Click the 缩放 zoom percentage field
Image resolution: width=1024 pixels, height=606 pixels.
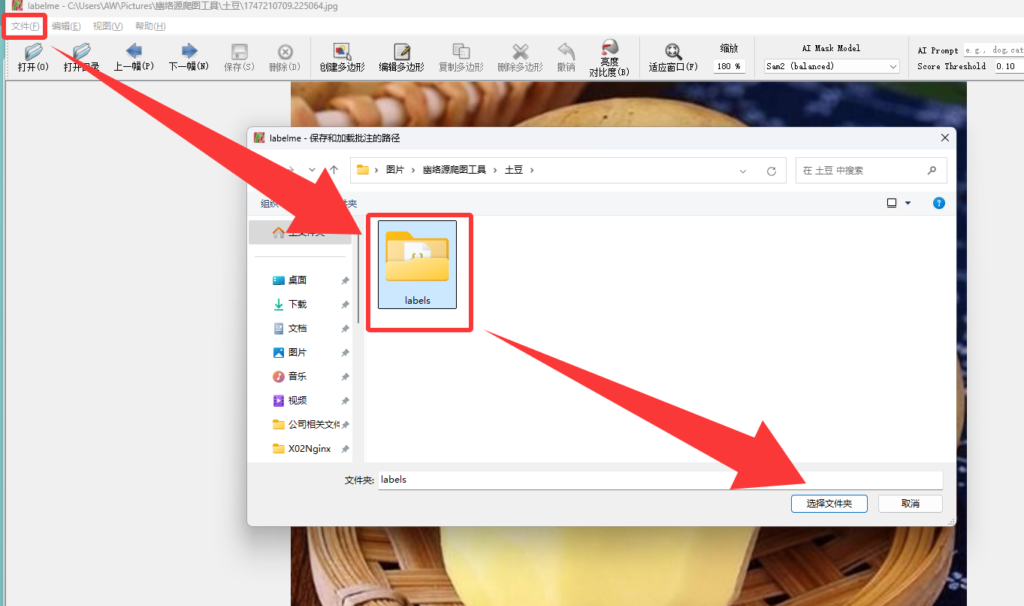pos(729,66)
